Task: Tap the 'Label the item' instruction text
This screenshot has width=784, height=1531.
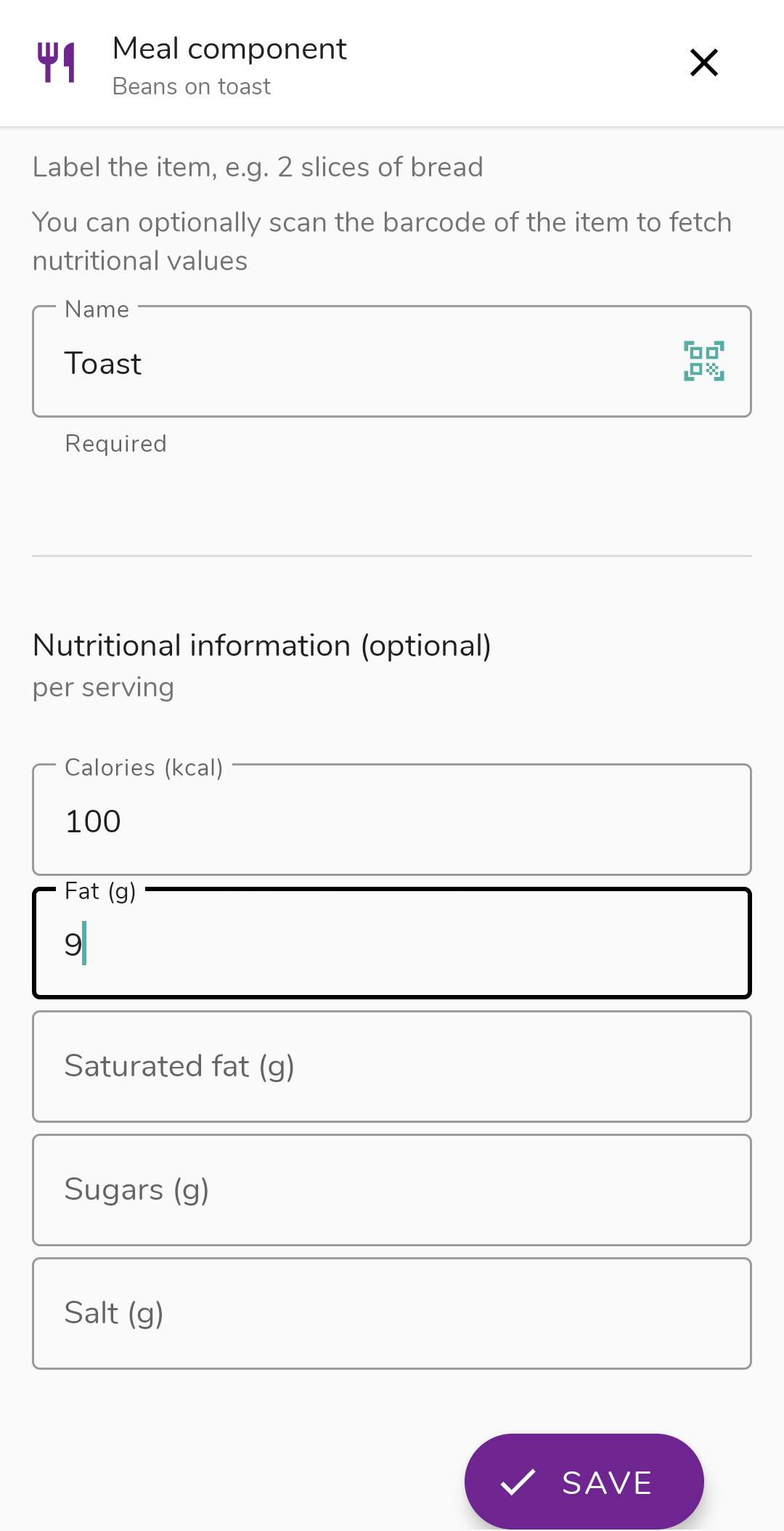Action: 258,168
